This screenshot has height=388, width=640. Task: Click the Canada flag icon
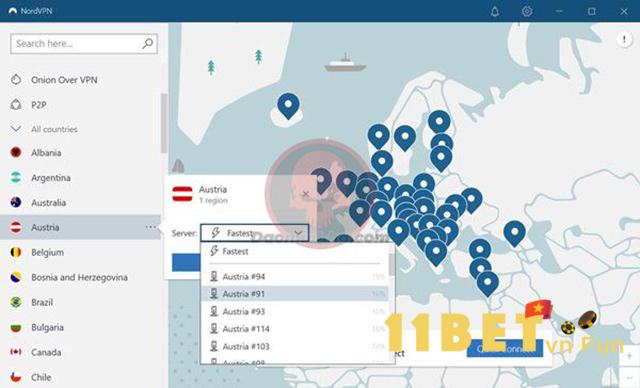[x=16, y=352]
